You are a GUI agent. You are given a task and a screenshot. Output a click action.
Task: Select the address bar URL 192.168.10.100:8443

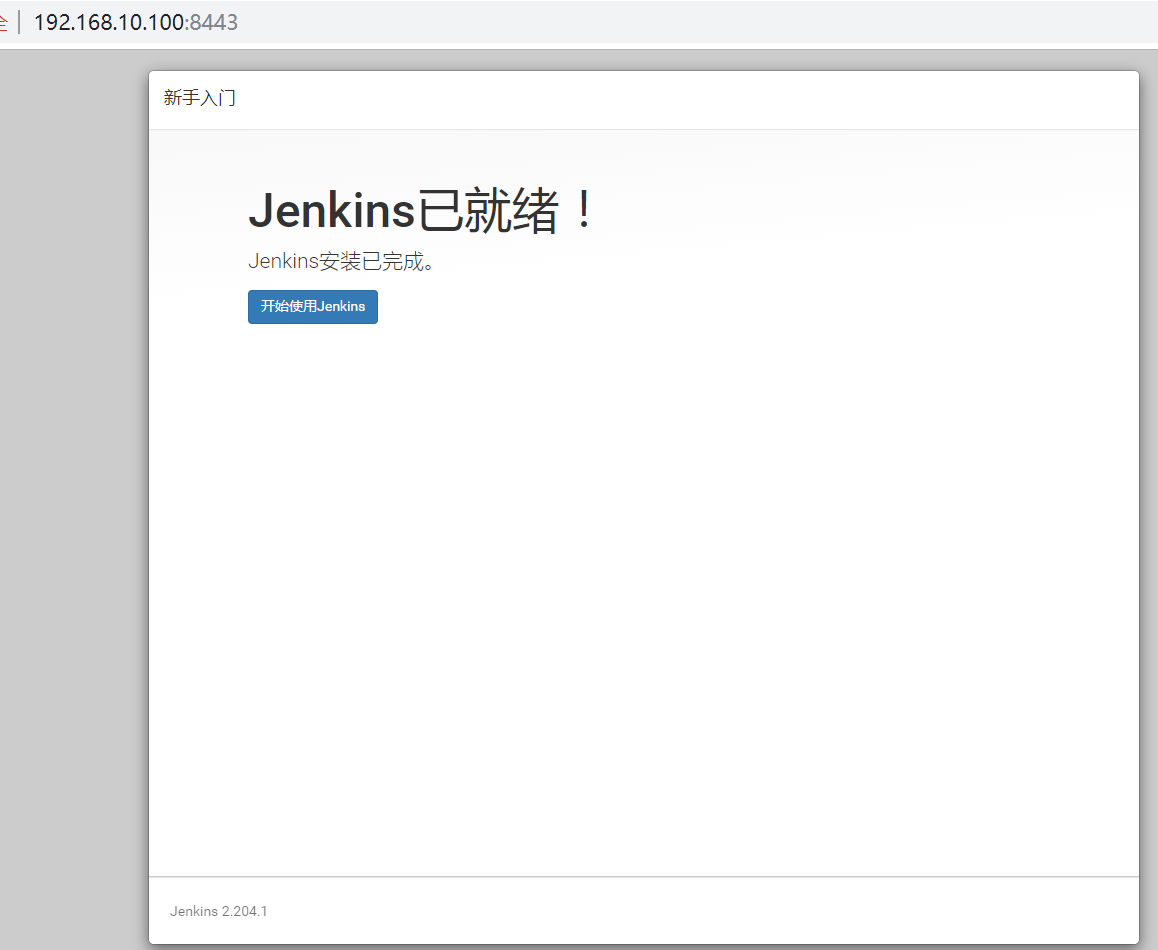pyautogui.click(x=136, y=22)
